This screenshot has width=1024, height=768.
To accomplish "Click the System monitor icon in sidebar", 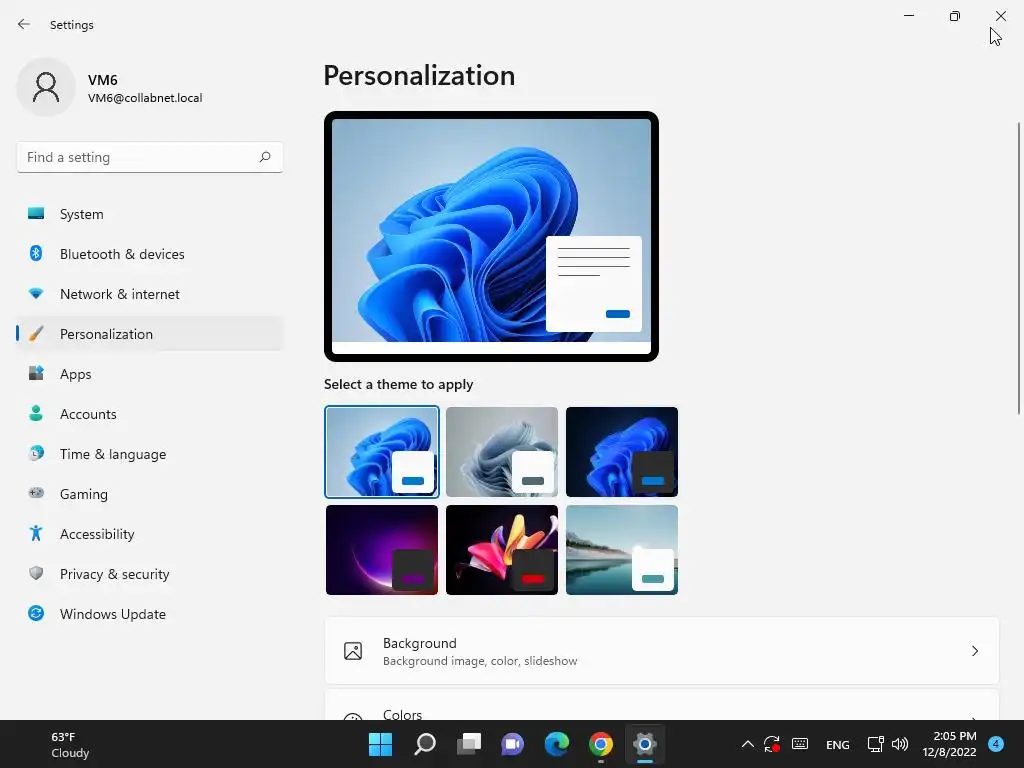I will [x=36, y=214].
